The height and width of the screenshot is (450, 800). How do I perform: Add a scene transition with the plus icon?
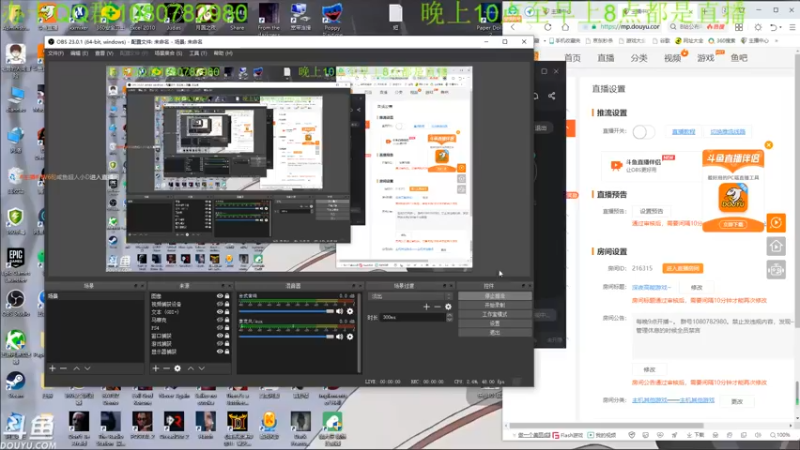point(426,307)
